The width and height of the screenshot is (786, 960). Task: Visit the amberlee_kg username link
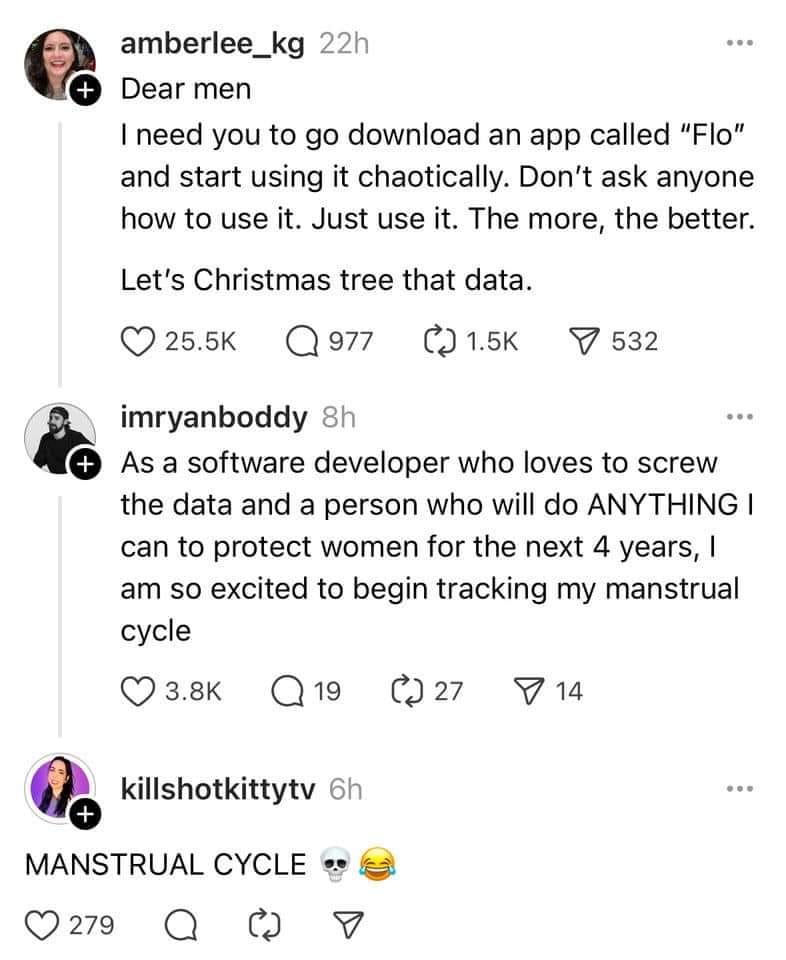(214, 44)
